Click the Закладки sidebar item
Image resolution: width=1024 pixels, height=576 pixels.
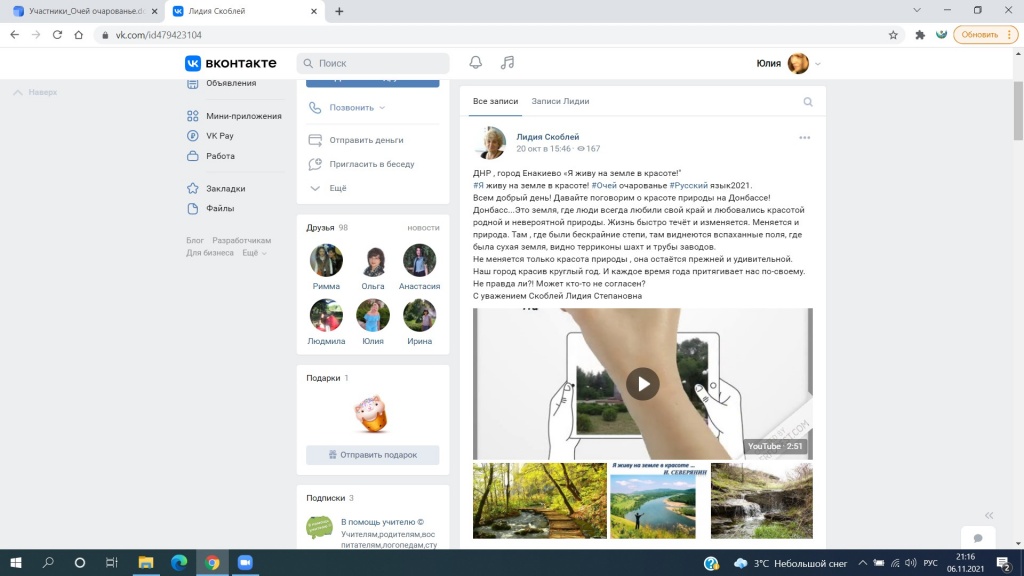coord(225,188)
